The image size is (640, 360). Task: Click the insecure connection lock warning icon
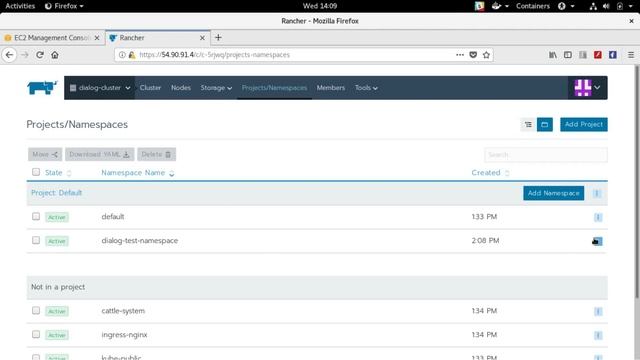click(132, 55)
